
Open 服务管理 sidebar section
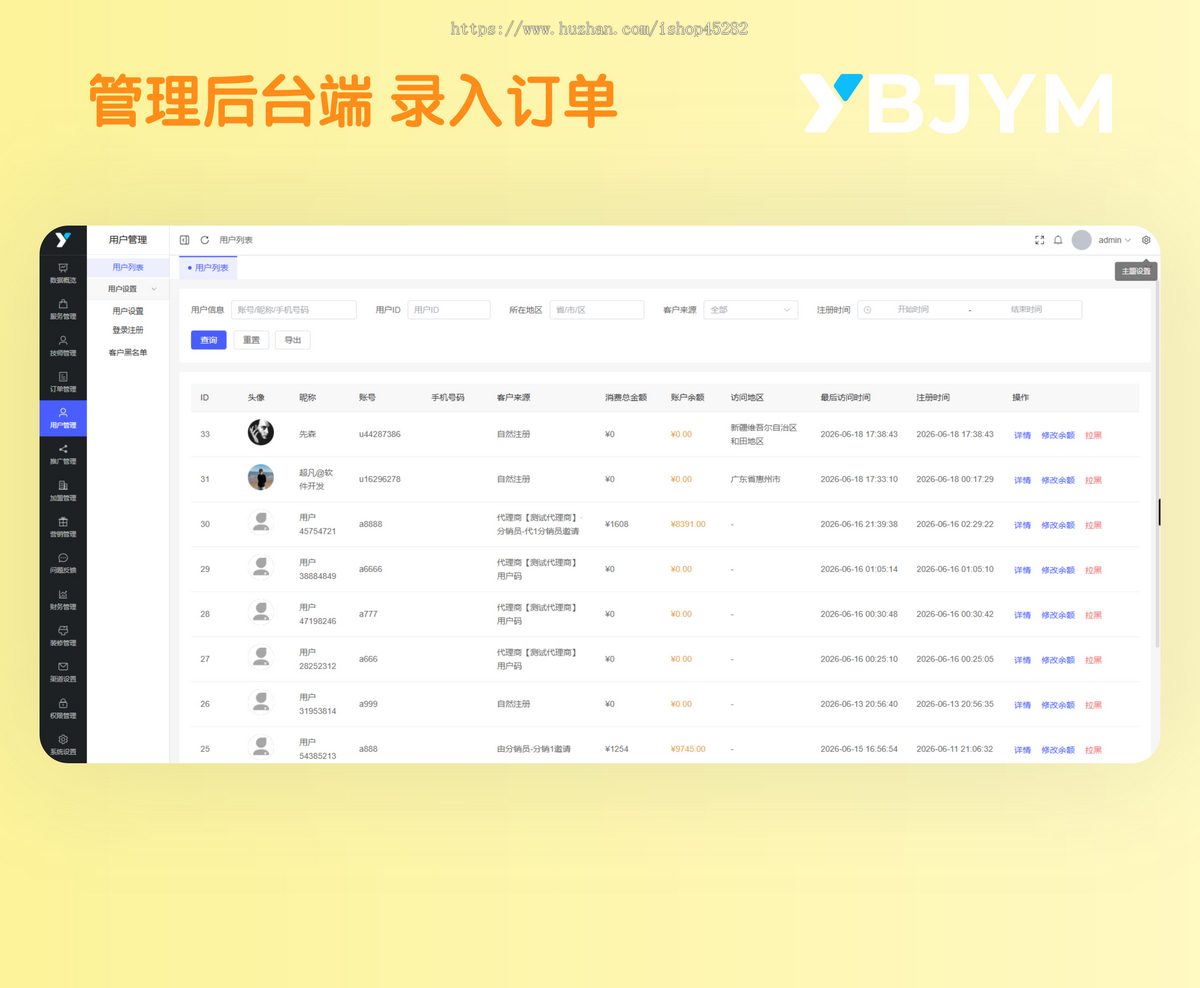tap(63, 309)
